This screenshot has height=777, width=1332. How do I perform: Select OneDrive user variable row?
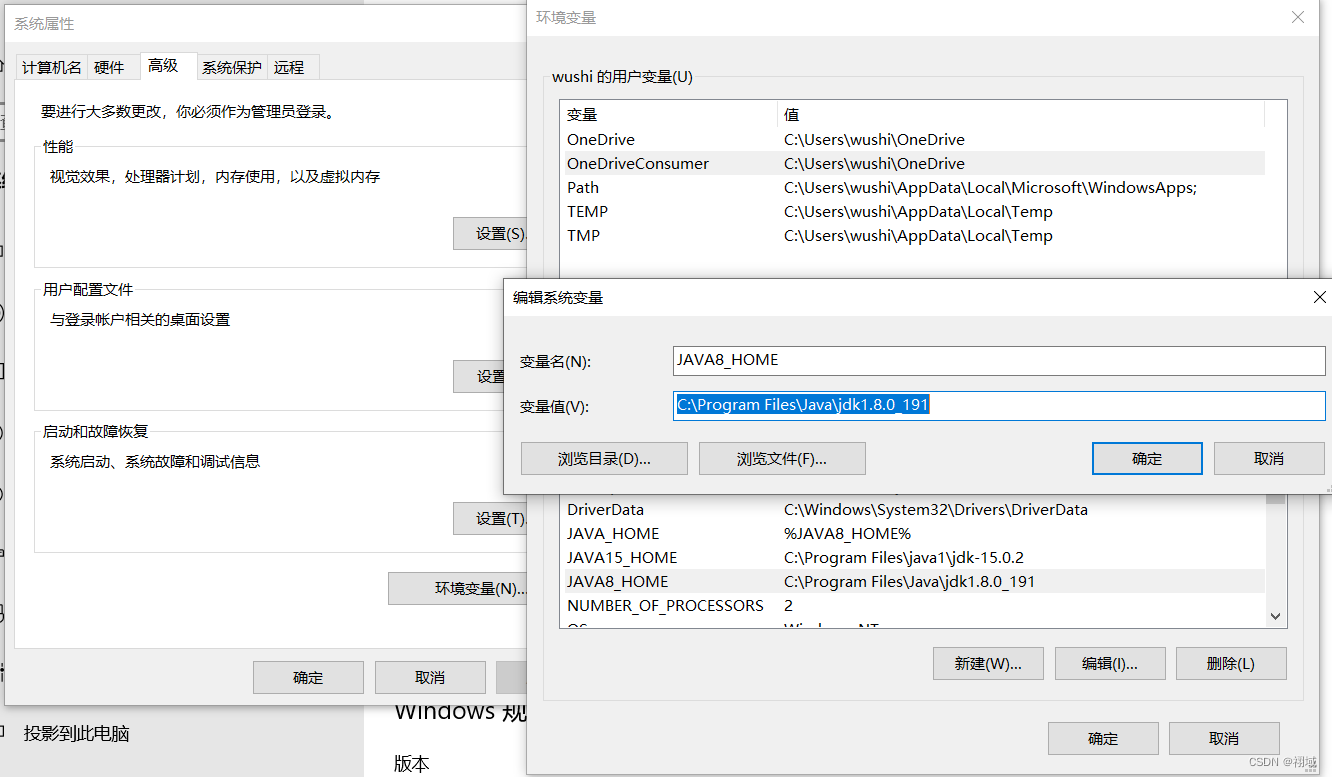912,140
